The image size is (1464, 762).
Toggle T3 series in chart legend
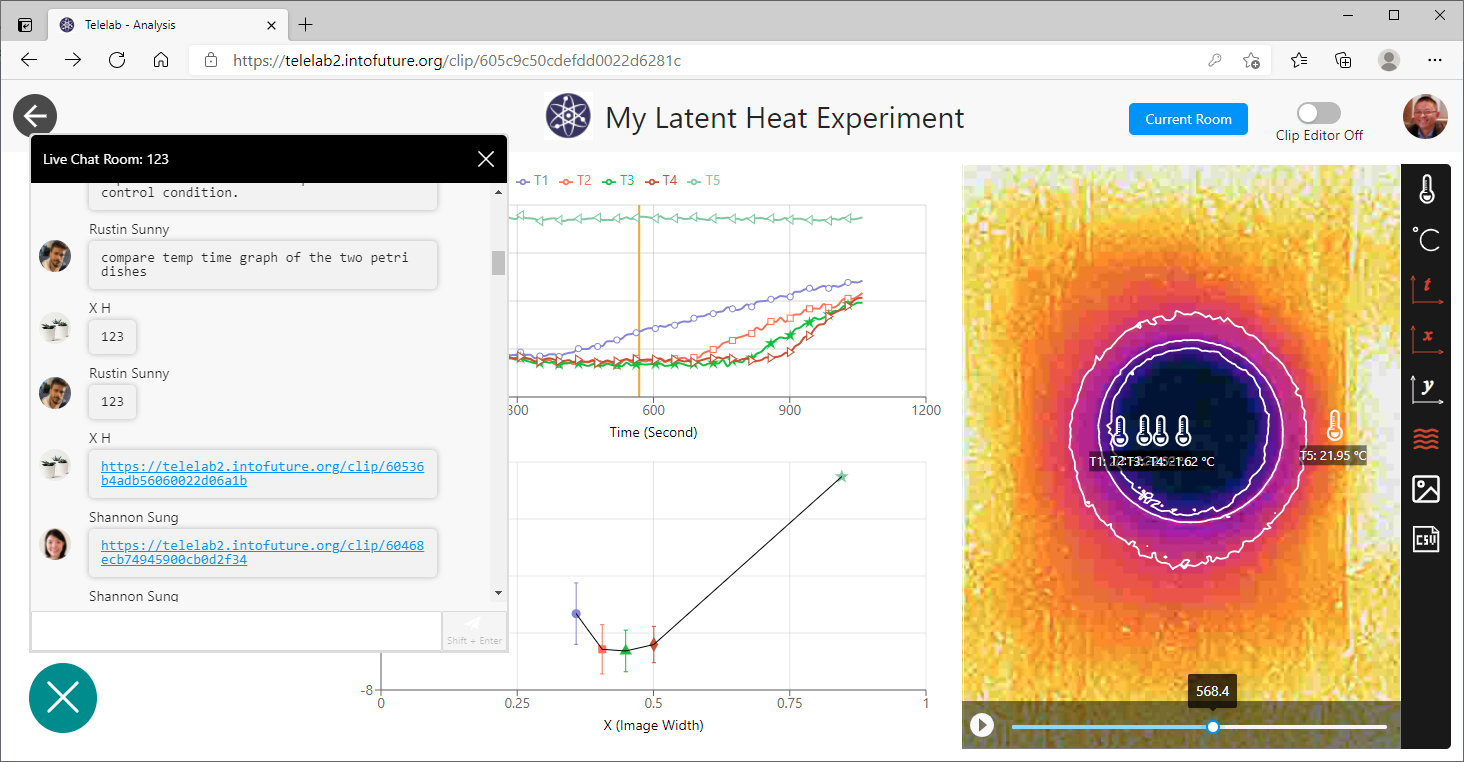[x=618, y=181]
